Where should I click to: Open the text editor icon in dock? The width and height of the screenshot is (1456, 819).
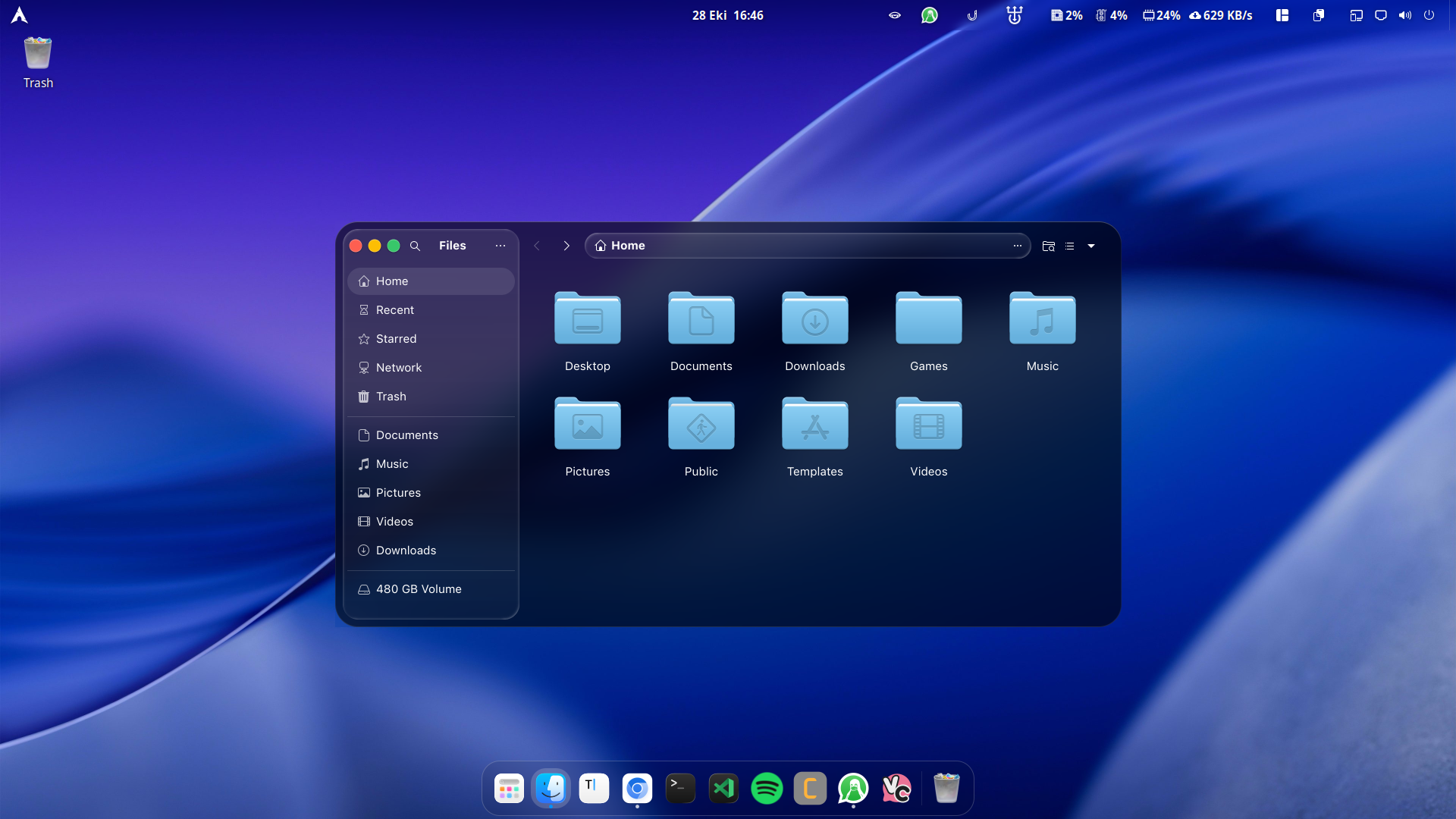tap(594, 789)
